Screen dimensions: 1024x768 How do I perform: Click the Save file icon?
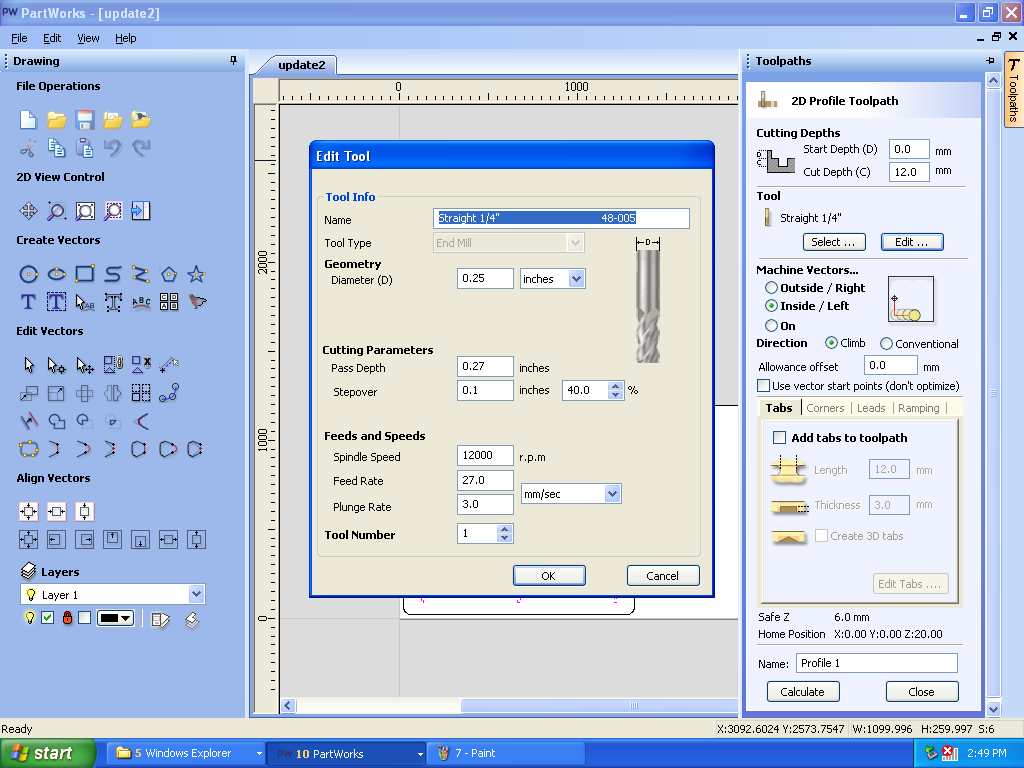pos(84,120)
